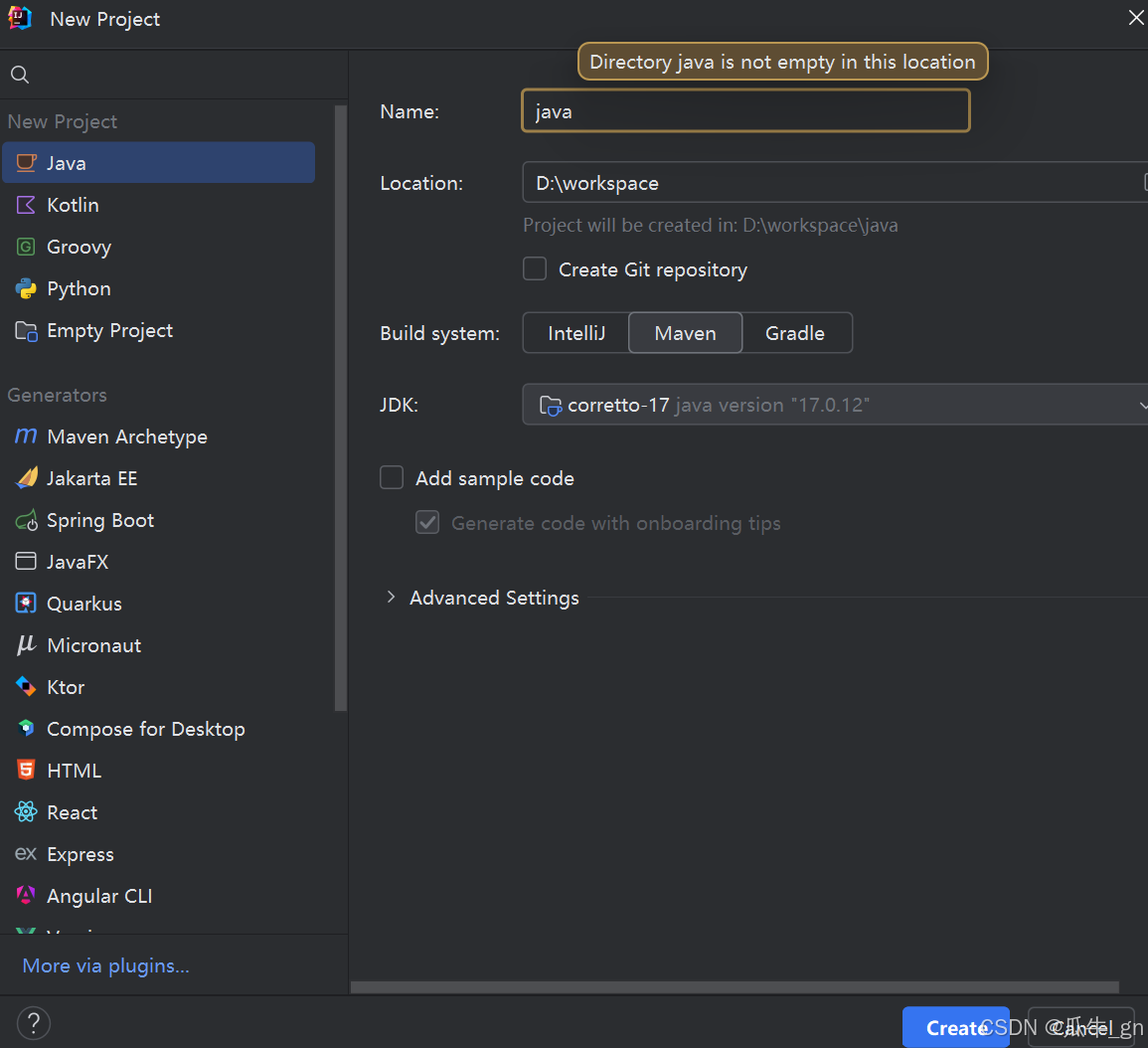Select the Groovy project icon
Viewport: 1148px width, 1048px height.
coord(26,247)
